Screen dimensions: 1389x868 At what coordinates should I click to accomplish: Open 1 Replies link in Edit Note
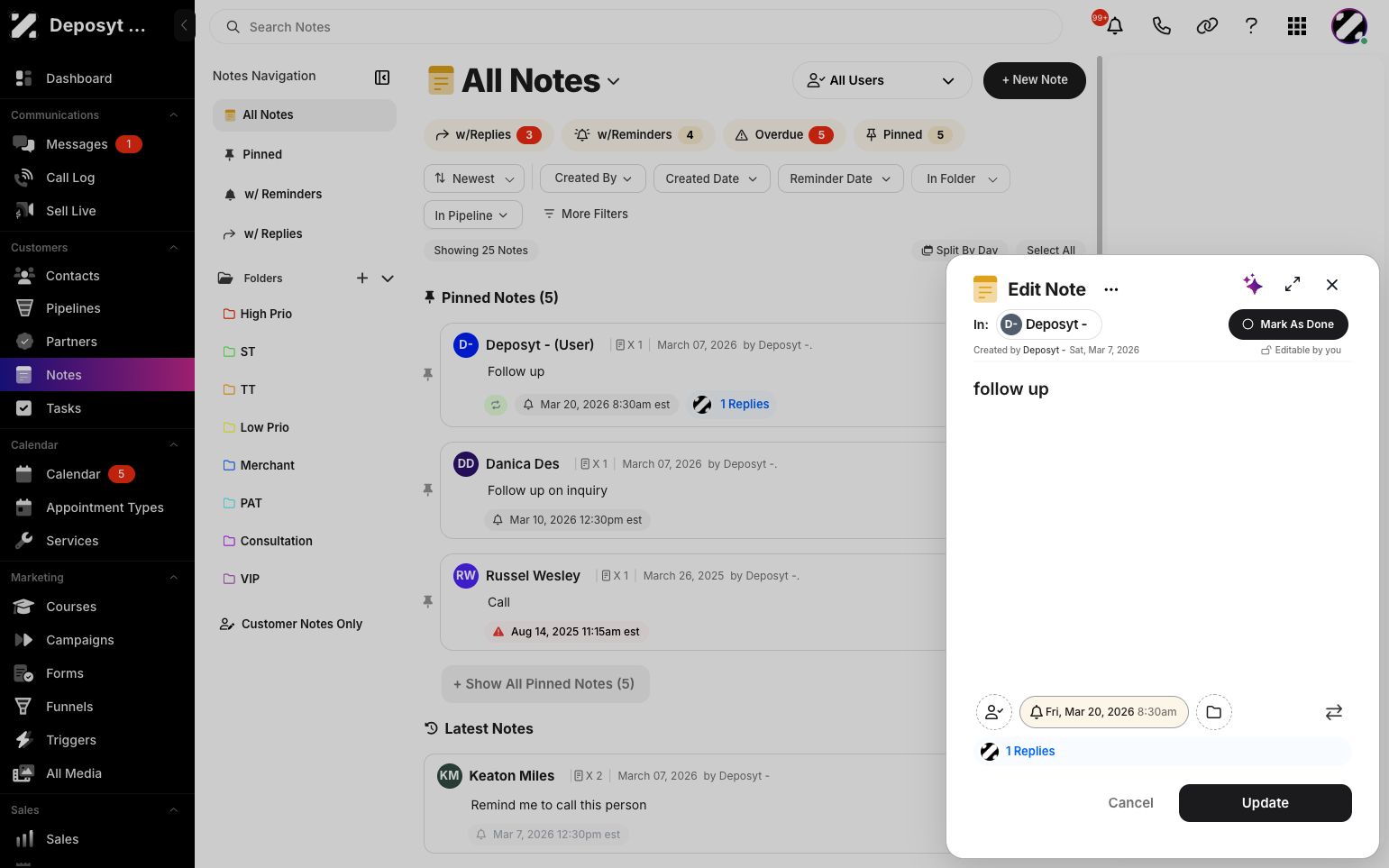tap(1030, 751)
